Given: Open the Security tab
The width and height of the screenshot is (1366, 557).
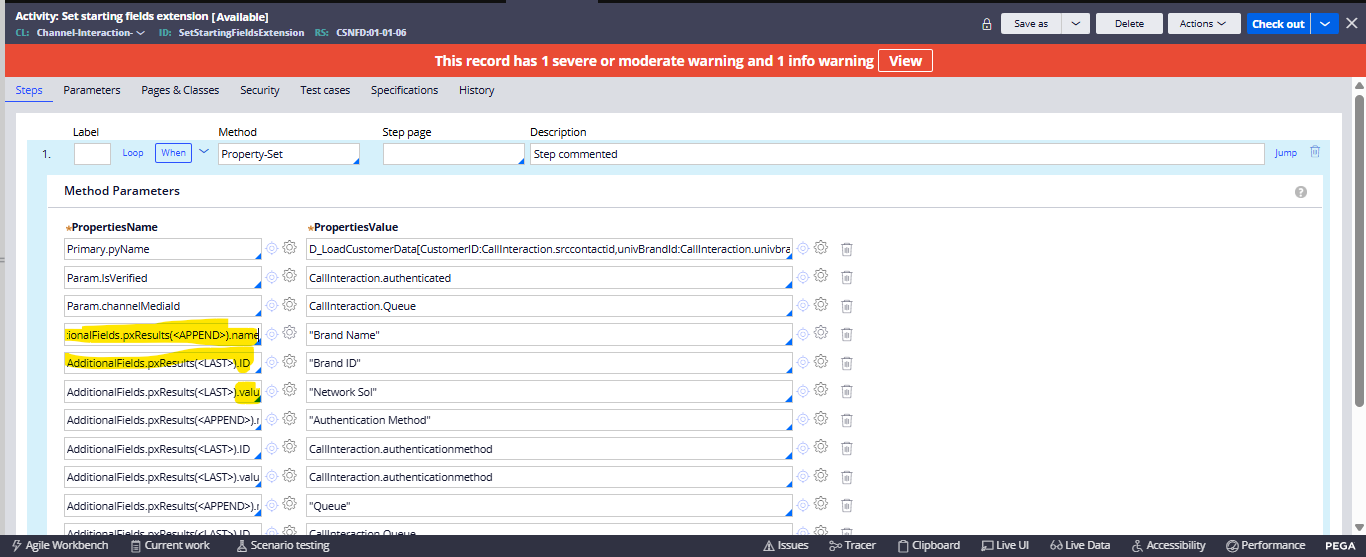Looking at the screenshot, I should [x=260, y=90].
